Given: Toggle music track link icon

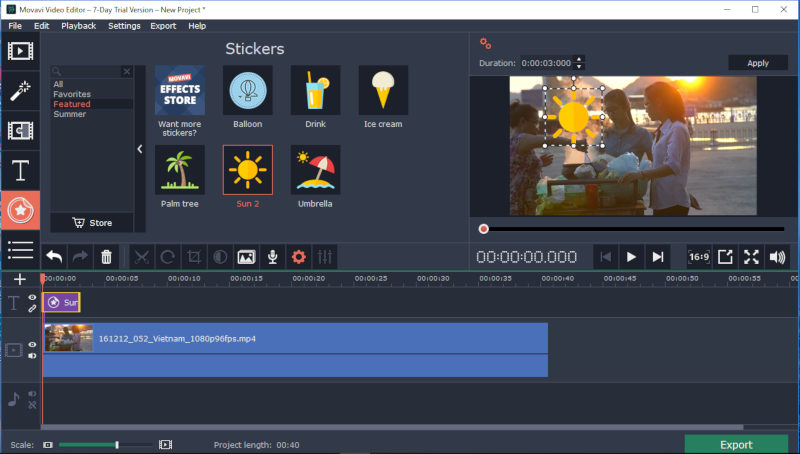Looking at the screenshot, I should tap(32, 405).
